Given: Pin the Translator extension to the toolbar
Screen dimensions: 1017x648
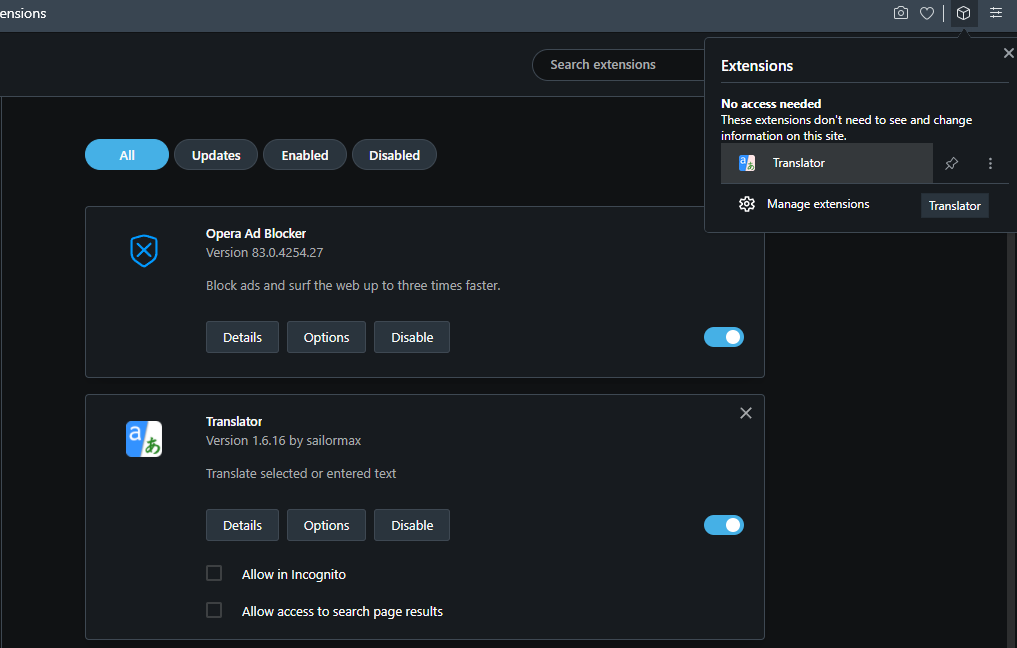Looking at the screenshot, I should (951, 163).
